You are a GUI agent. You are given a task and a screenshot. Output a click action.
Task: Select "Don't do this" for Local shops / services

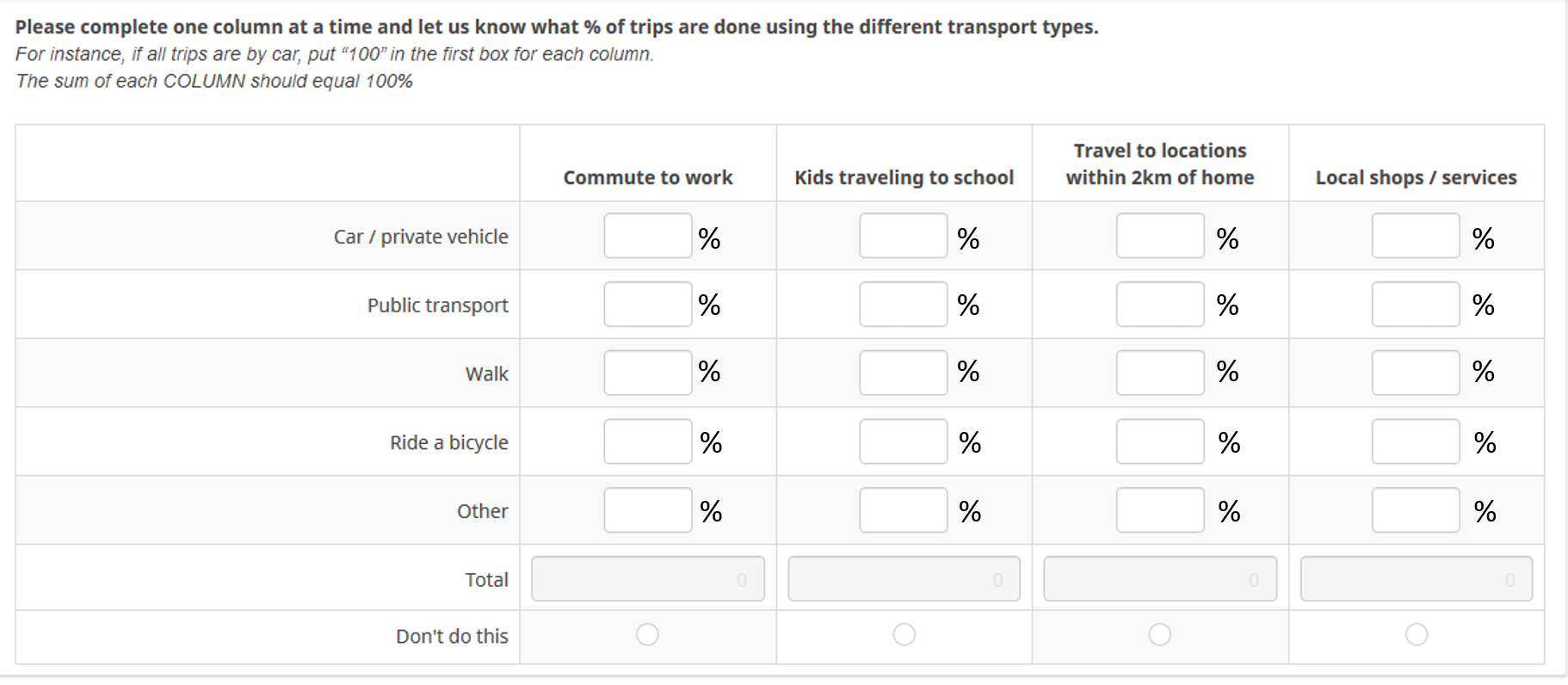click(x=1416, y=635)
